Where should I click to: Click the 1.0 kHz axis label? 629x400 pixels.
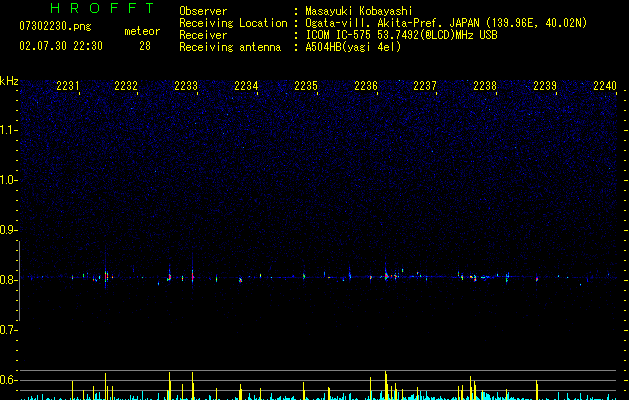pyautogui.click(x=9, y=180)
